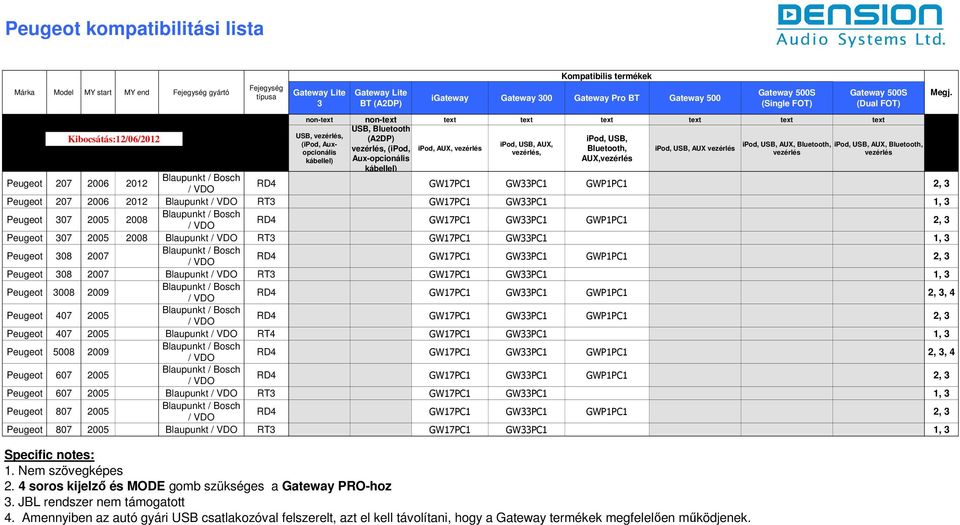Screen dimensions: 960x525
Task: Select the 'iGateway' product header
Action: [x=449, y=98]
